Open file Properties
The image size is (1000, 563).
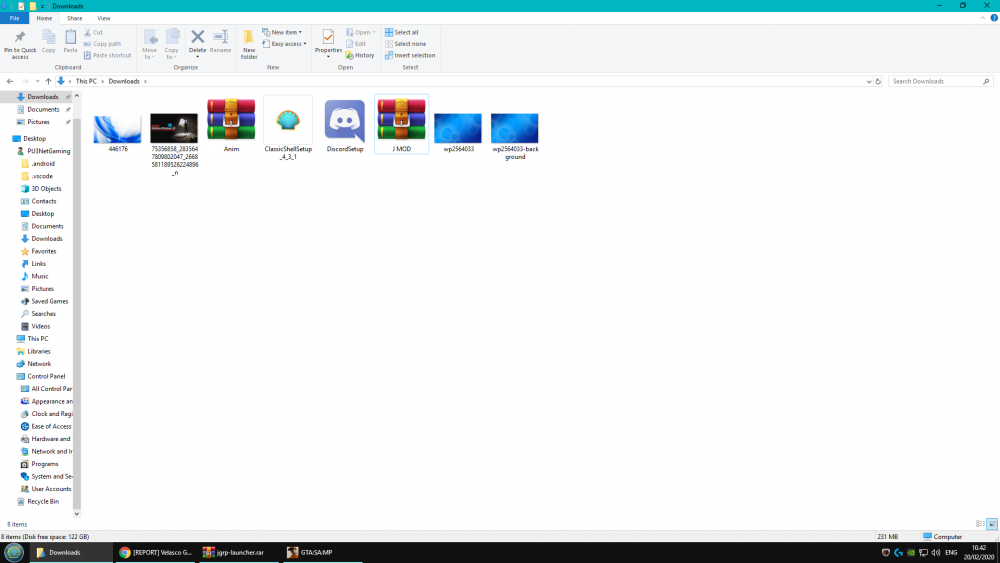328,43
